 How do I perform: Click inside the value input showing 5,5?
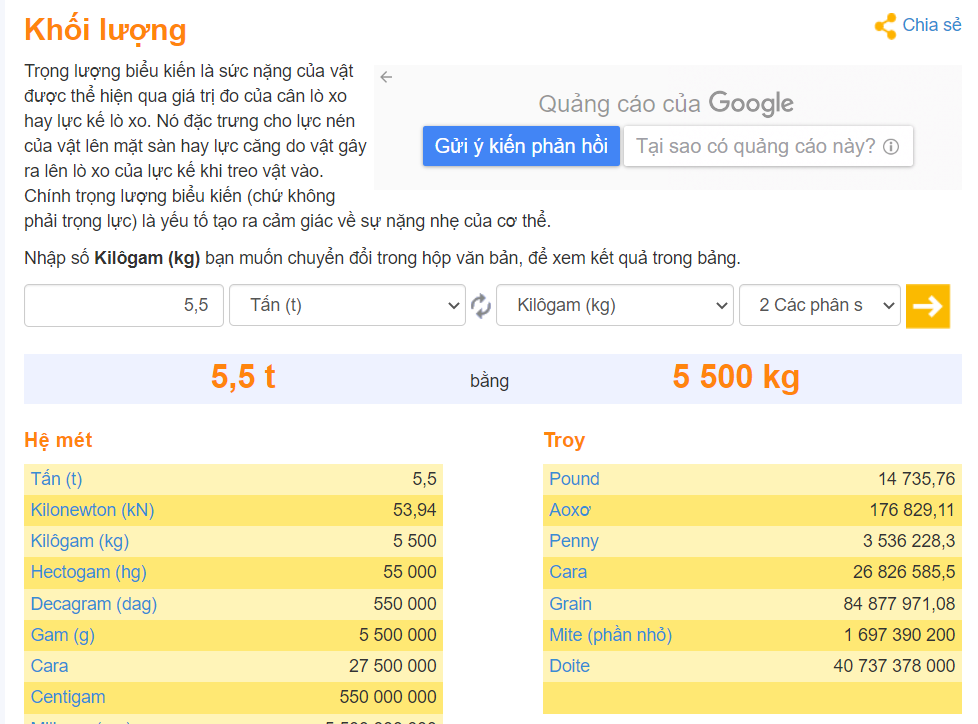coord(123,306)
